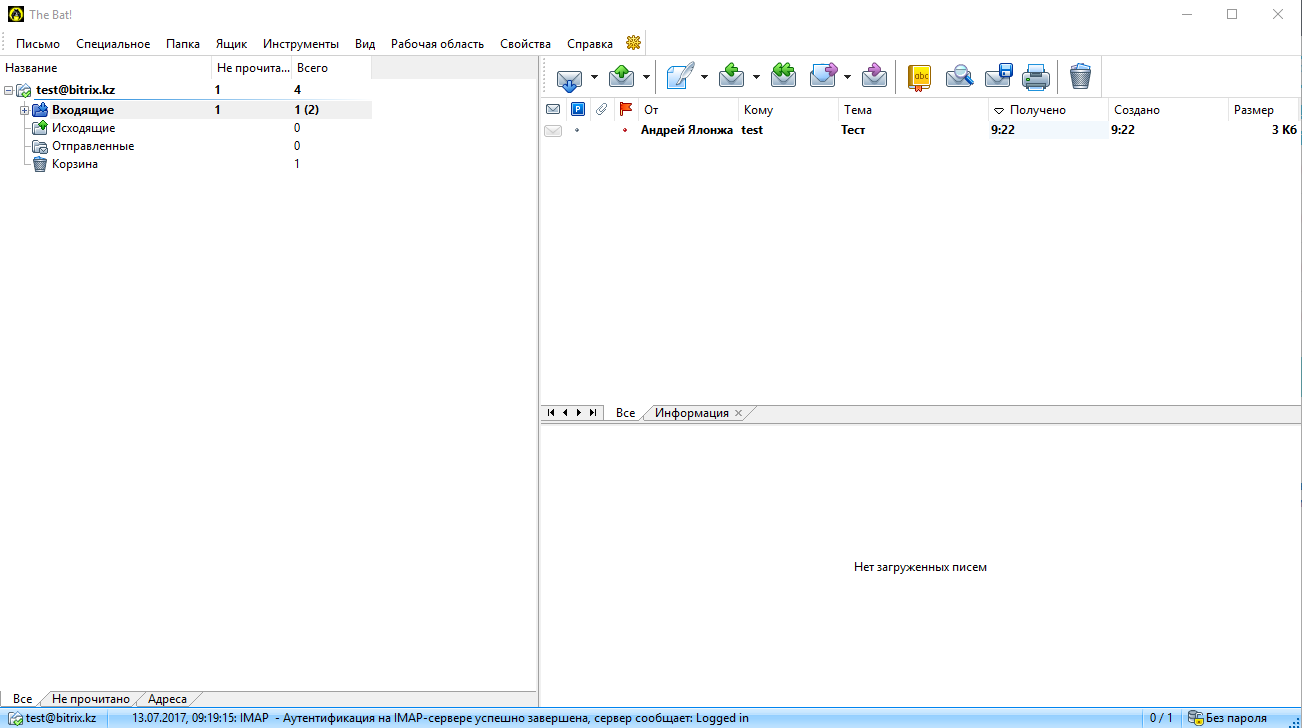This screenshot has width=1302, height=728.
Task: Select the Корзина folder
Action: 74,164
